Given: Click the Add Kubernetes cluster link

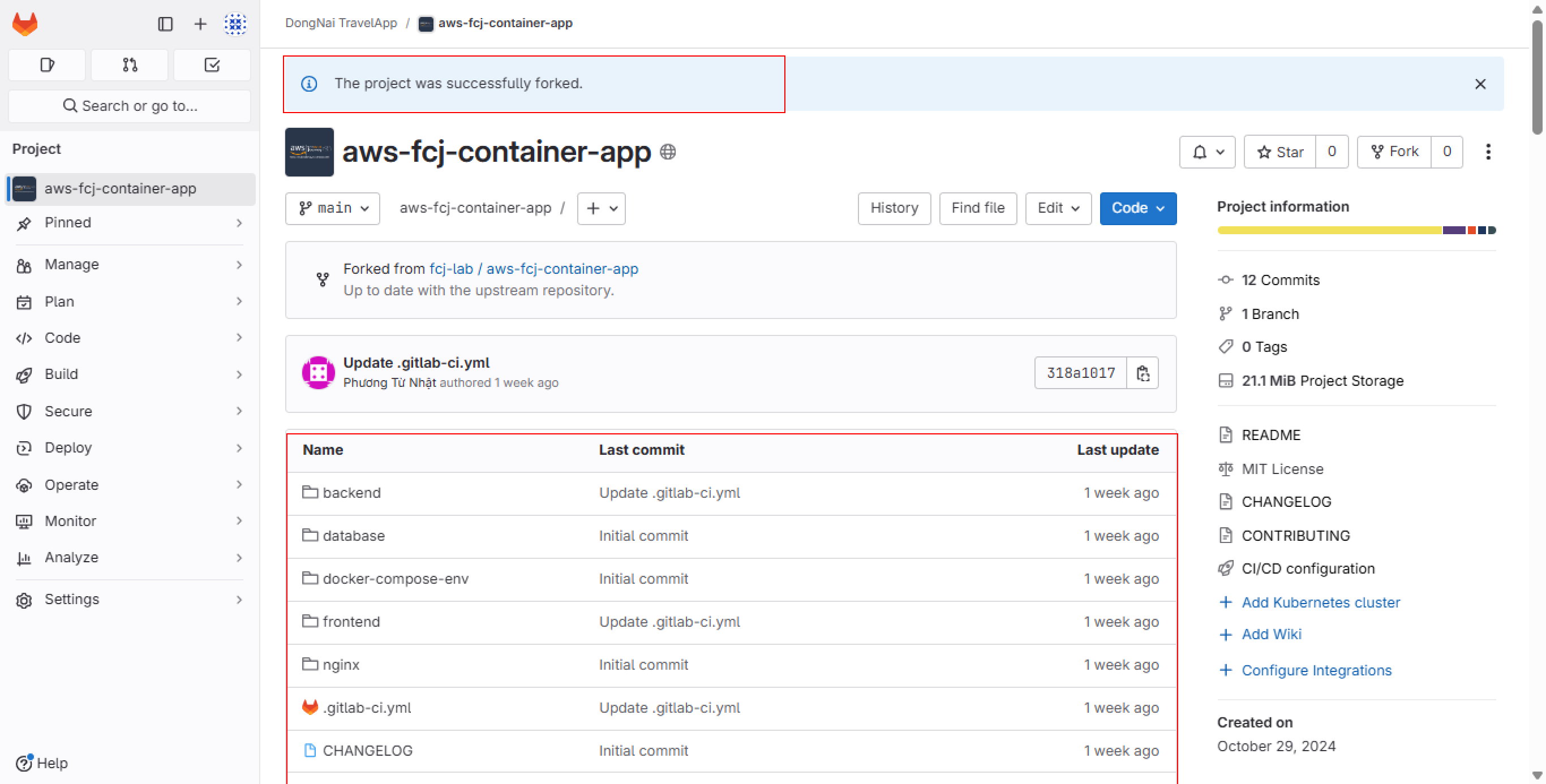Looking at the screenshot, I should [x=1321, y=601].
